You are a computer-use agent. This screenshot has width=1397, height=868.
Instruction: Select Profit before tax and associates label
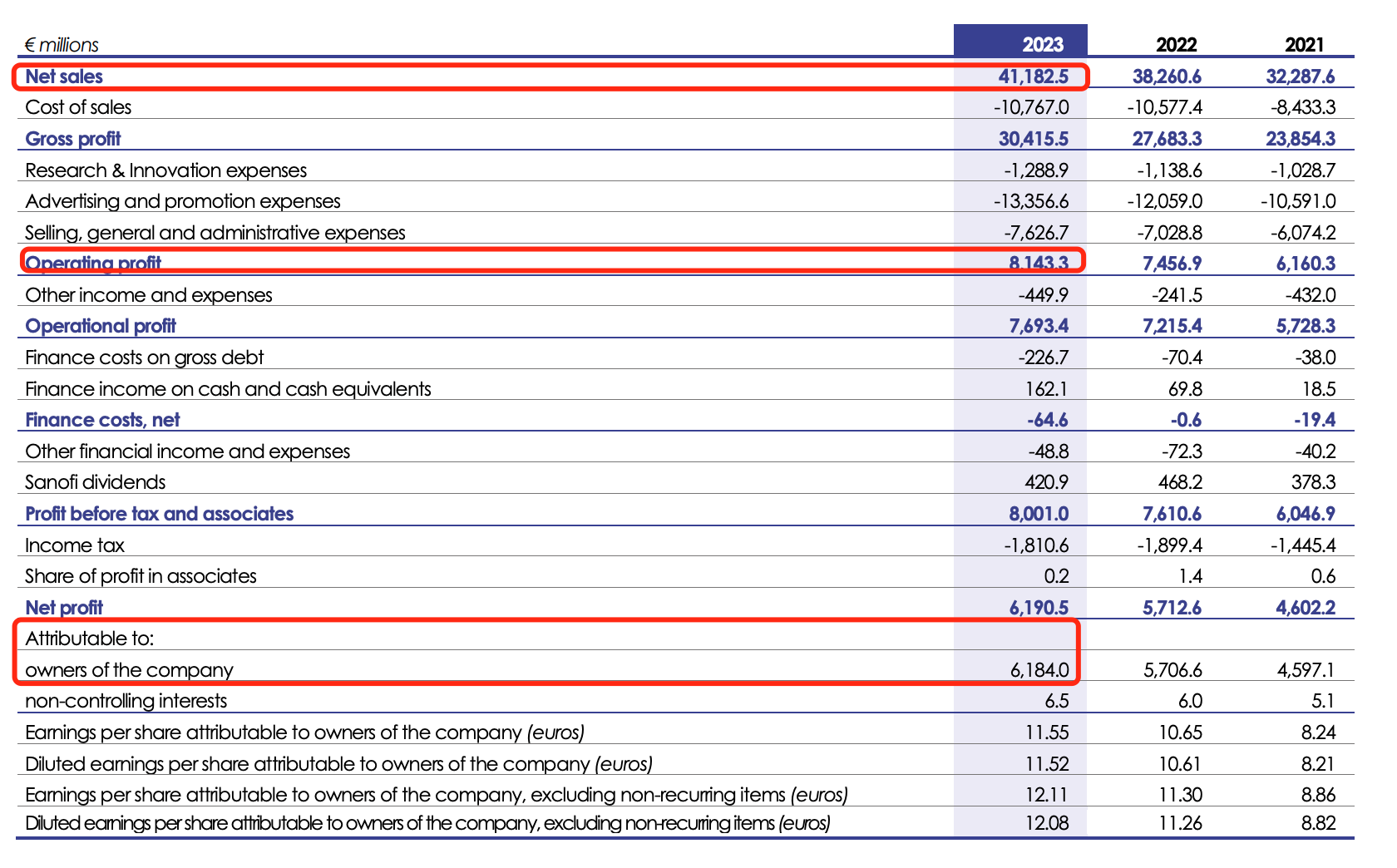160,514
